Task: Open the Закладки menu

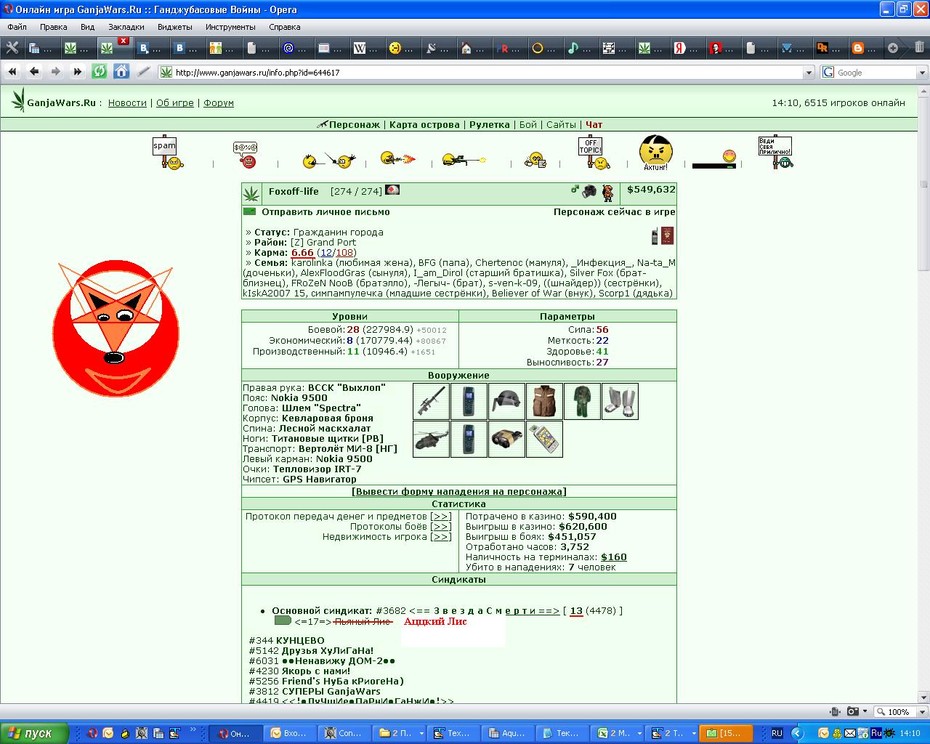Action: click(x=126, y=27)
